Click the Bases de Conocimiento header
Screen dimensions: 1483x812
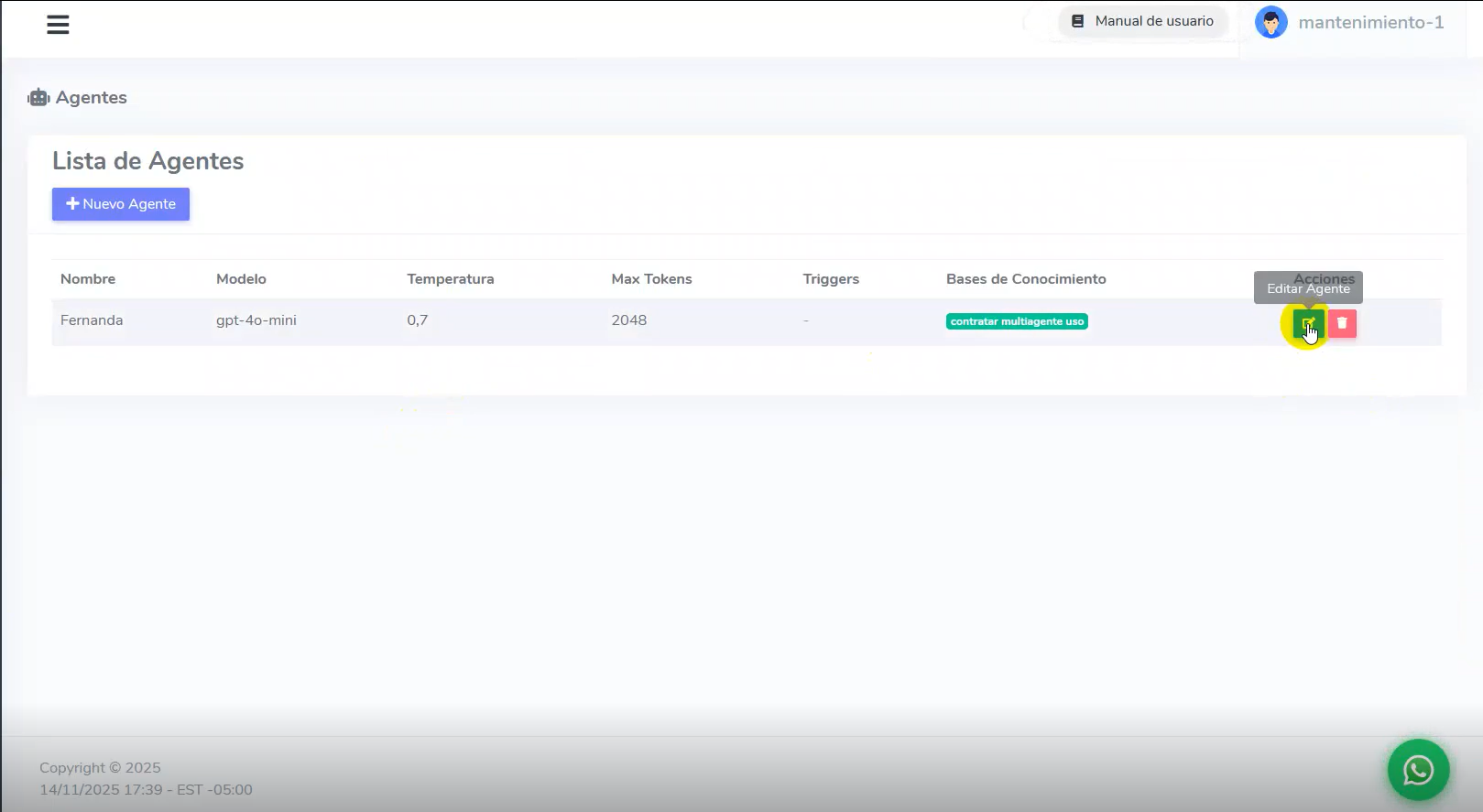1026,279
